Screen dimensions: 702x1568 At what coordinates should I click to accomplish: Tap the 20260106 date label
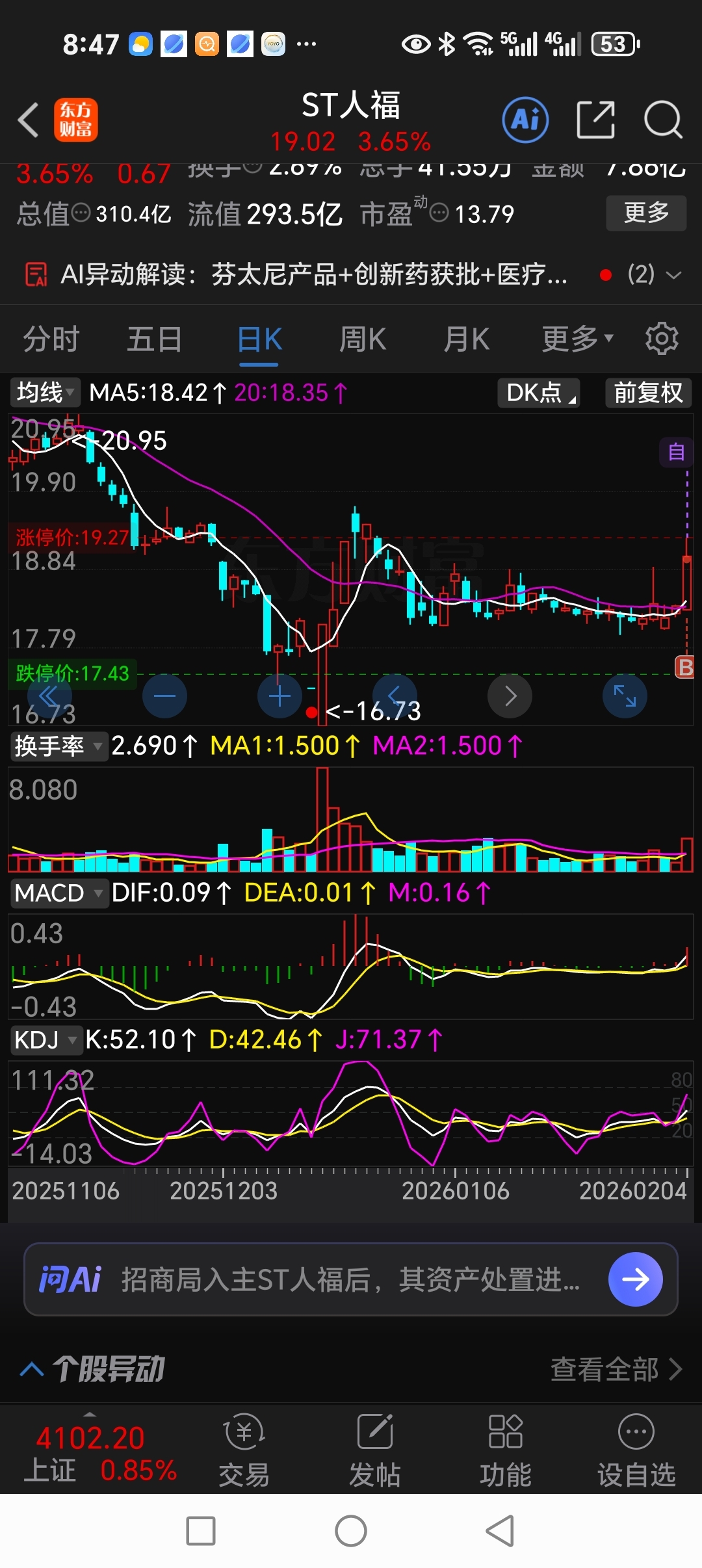click(x=455, y=1191)
